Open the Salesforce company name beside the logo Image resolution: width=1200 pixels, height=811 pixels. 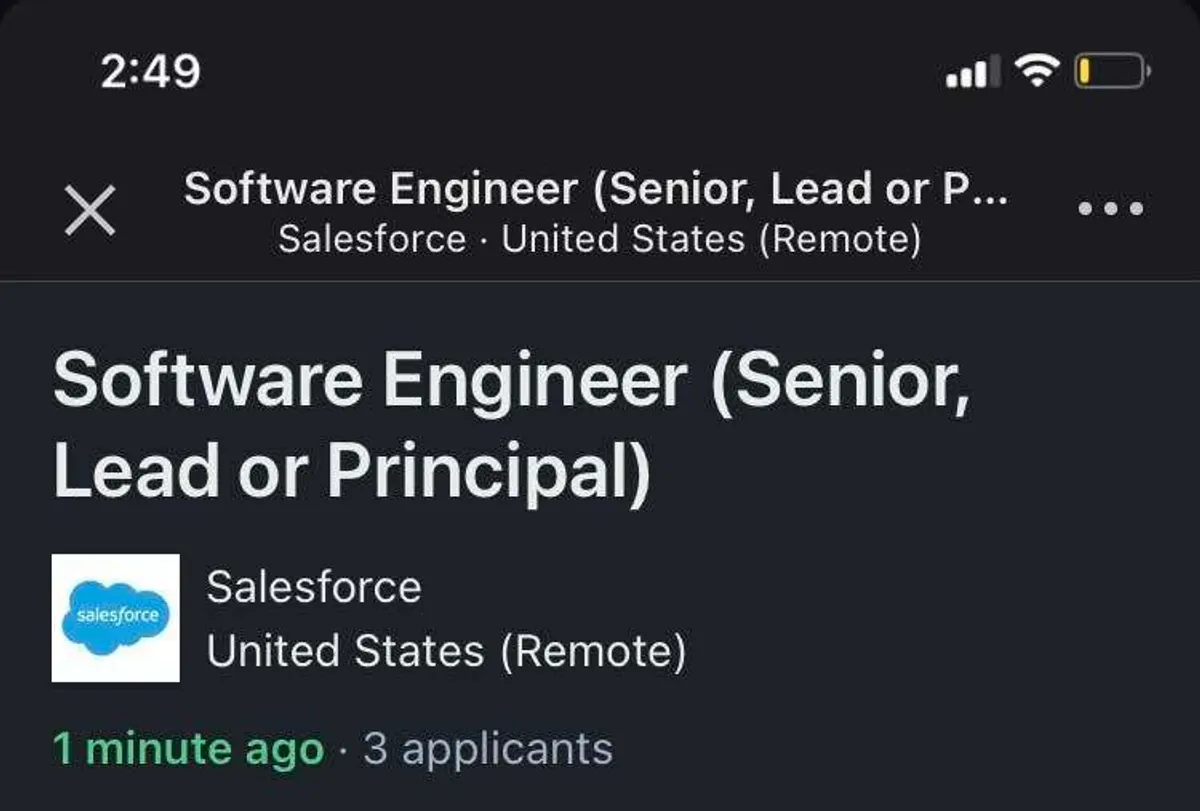click(314, 586)
